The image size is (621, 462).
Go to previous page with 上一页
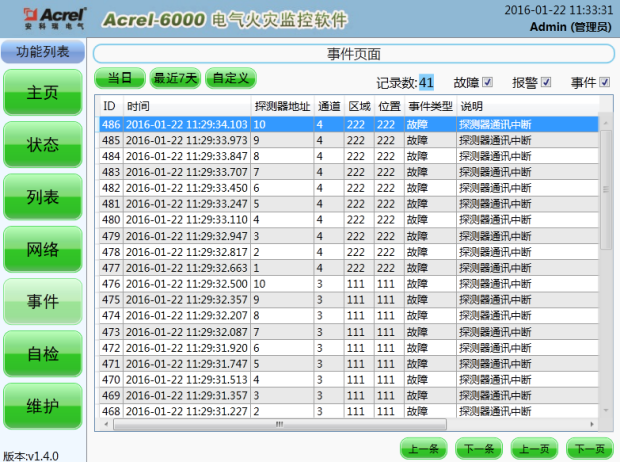click(533, 449)
